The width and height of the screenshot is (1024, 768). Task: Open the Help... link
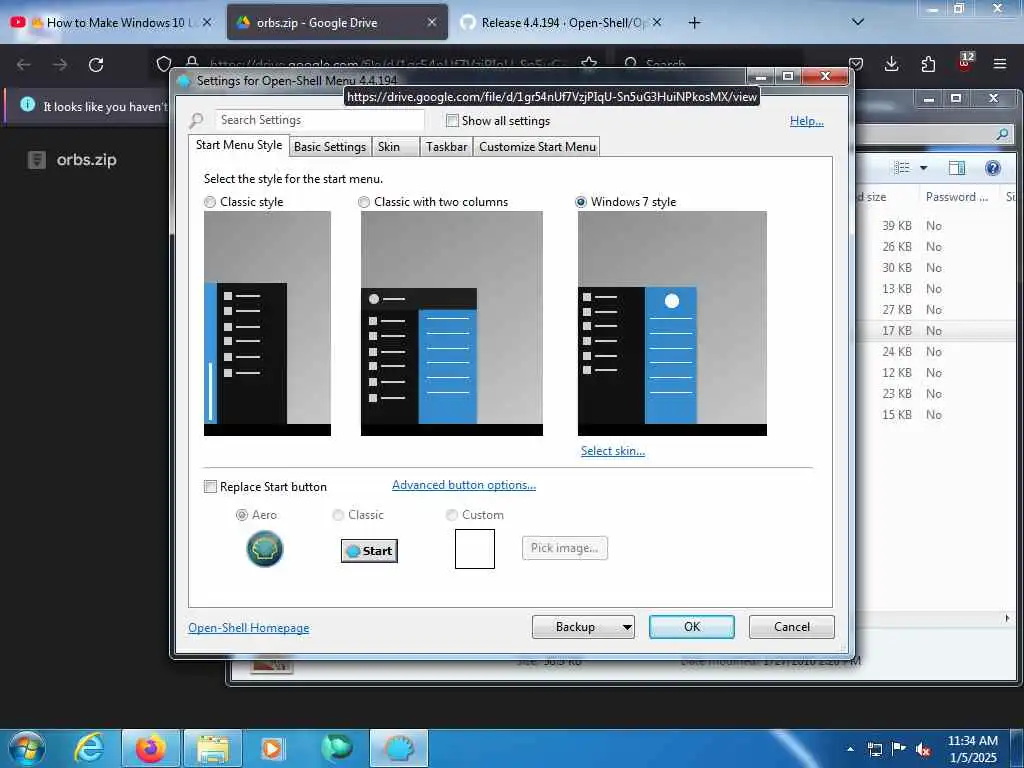tap(807, 121)
